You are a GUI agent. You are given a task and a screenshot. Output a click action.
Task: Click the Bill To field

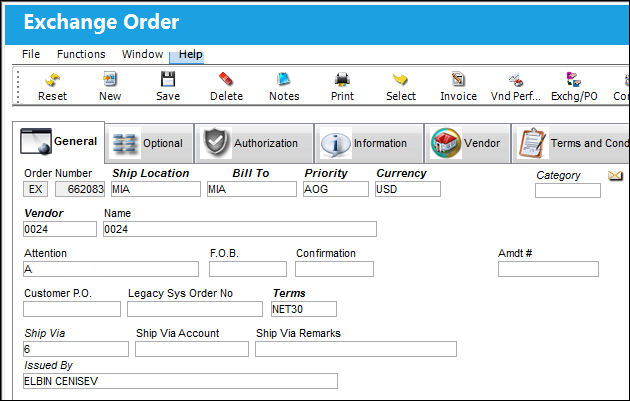tap(252, 189)
